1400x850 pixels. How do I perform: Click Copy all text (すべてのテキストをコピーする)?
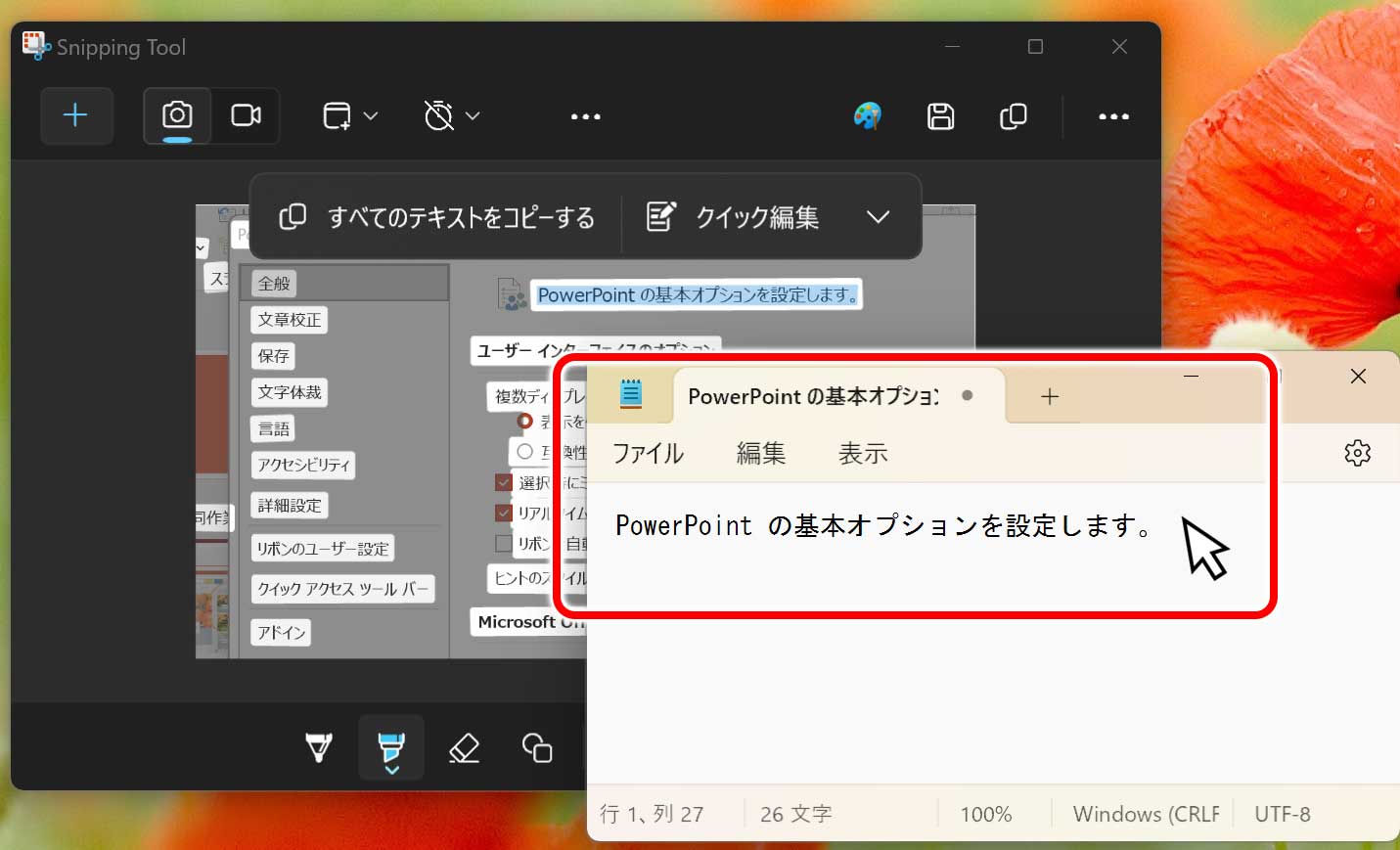pos(436,217)
